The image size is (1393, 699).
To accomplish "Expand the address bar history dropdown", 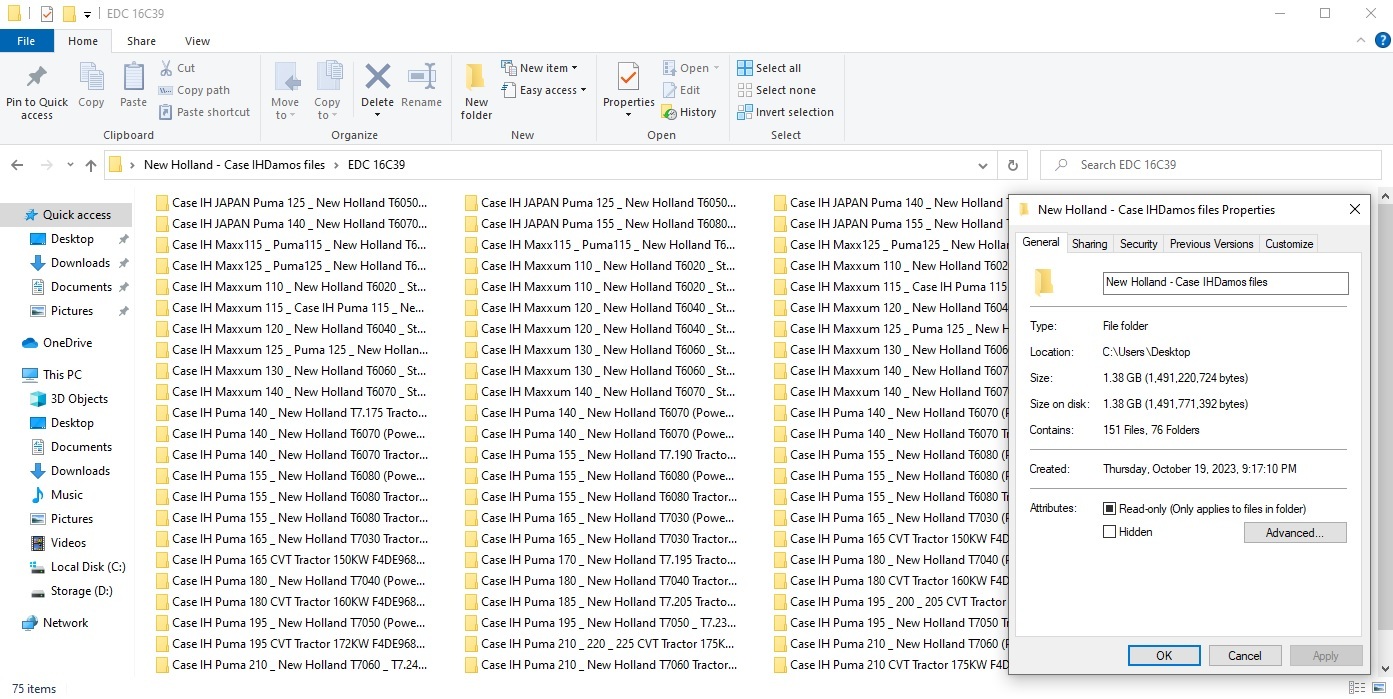I will click(984, 165).
